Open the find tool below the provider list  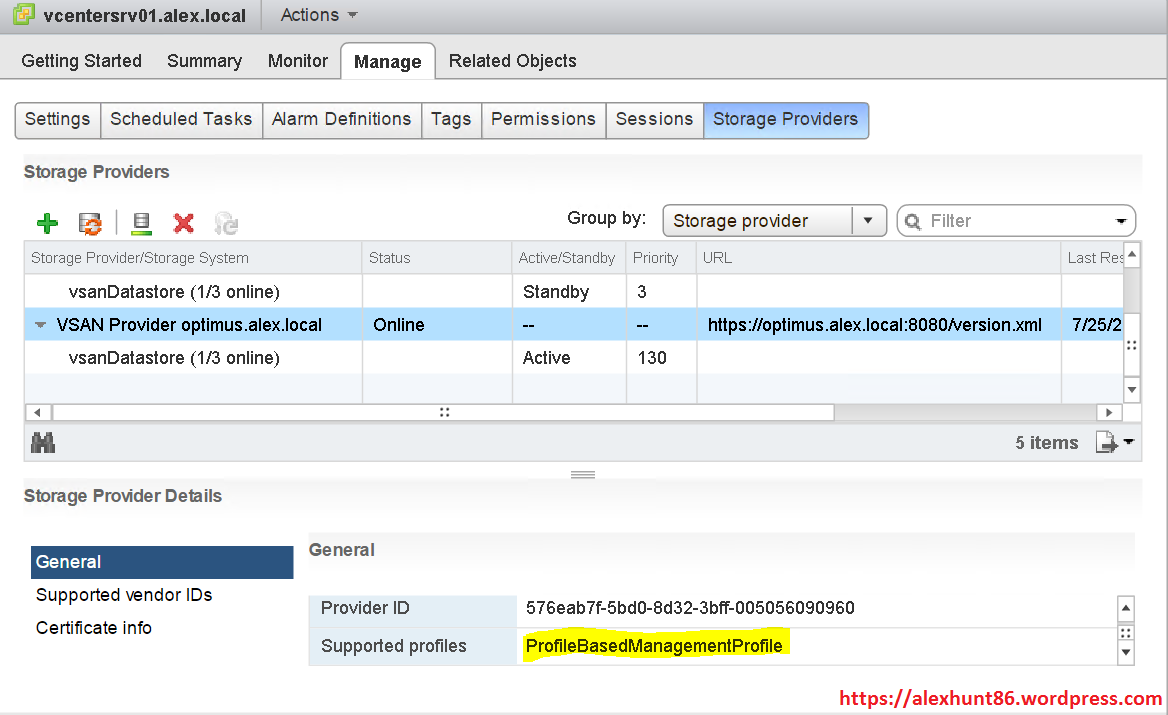click(43, 440)
